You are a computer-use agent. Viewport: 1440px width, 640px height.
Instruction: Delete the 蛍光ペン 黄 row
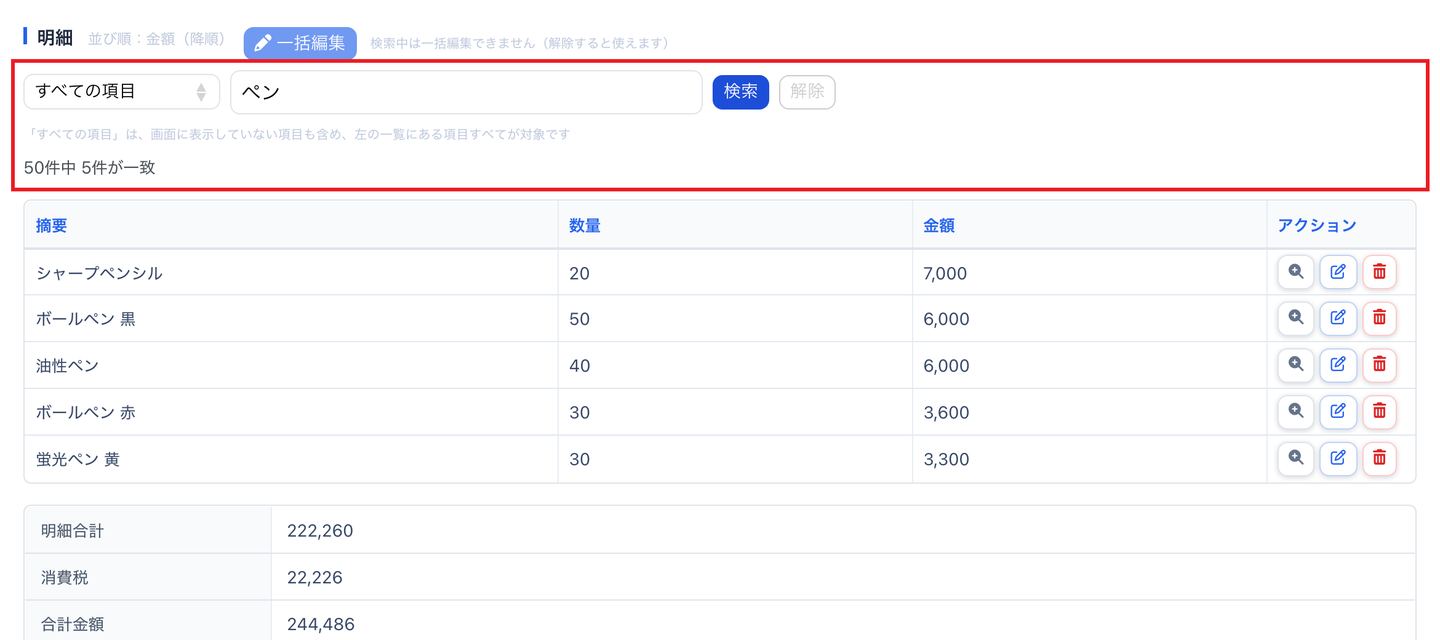tap(1379, 458)
